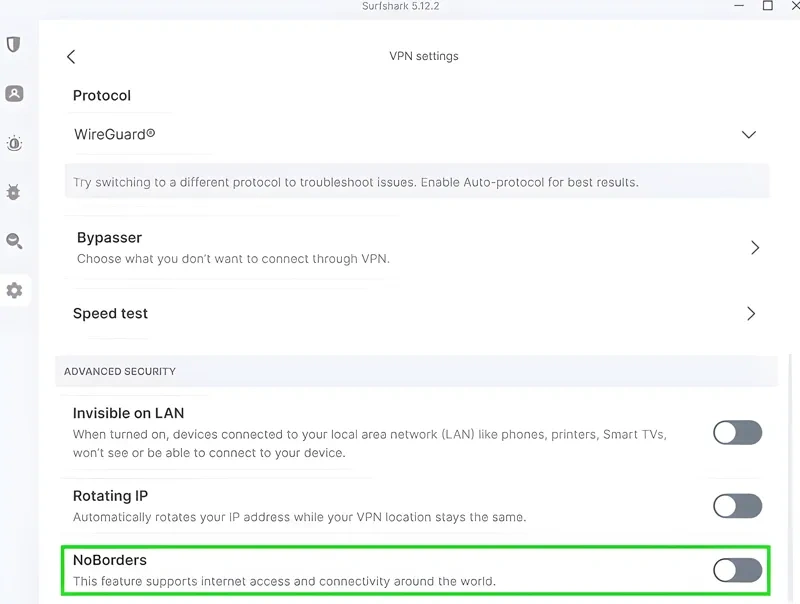Go back using the left arrow
800x604 pixels.
point(71,57)
